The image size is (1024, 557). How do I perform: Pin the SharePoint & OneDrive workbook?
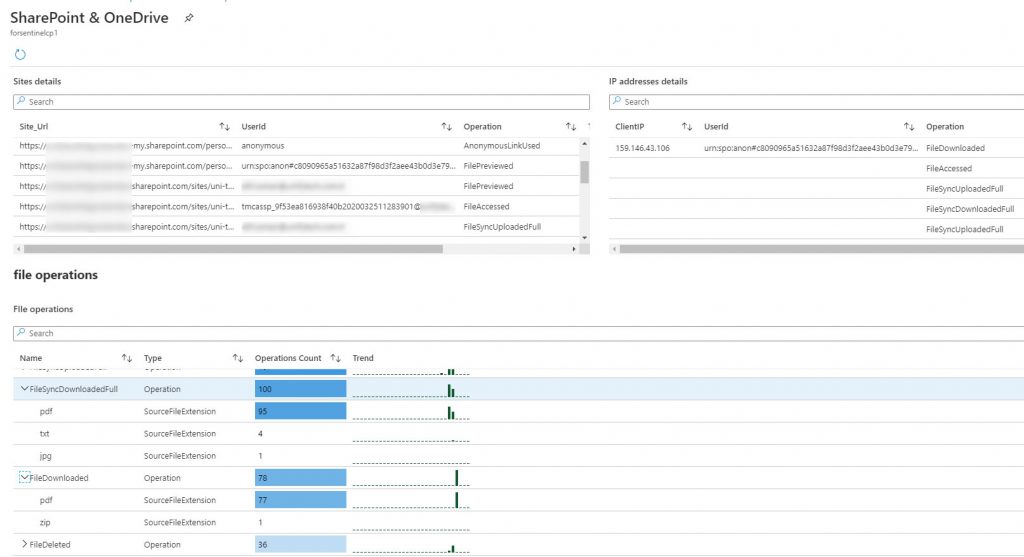(189, 18)
